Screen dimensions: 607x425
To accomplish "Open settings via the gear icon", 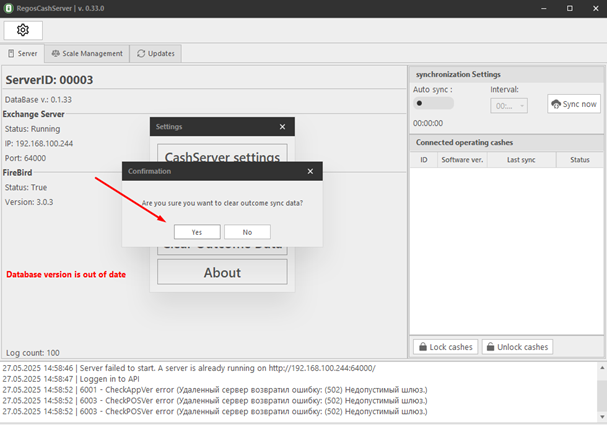I will point(23,30).
